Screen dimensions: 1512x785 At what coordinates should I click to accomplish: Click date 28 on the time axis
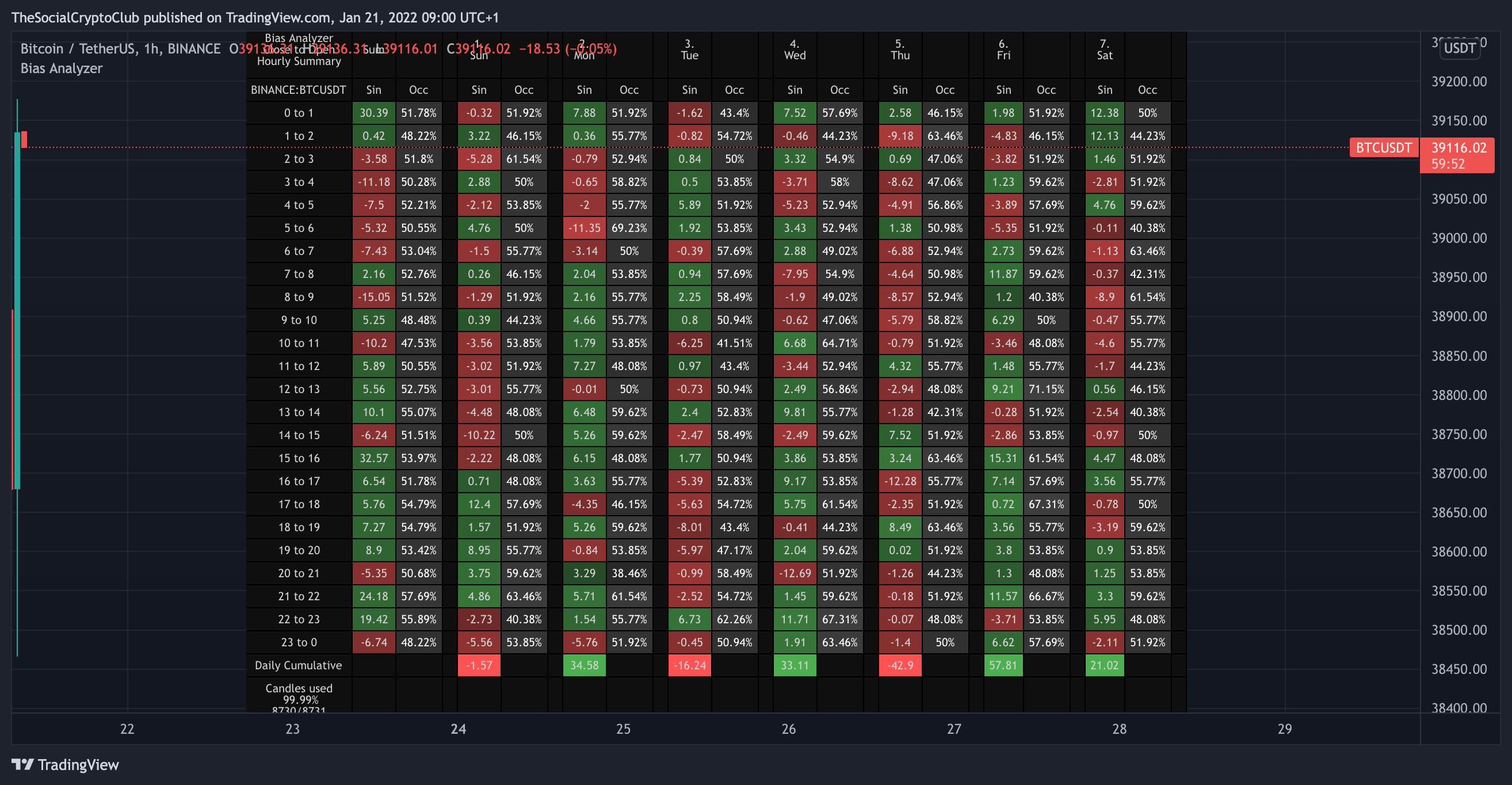tap(1118, 729)
